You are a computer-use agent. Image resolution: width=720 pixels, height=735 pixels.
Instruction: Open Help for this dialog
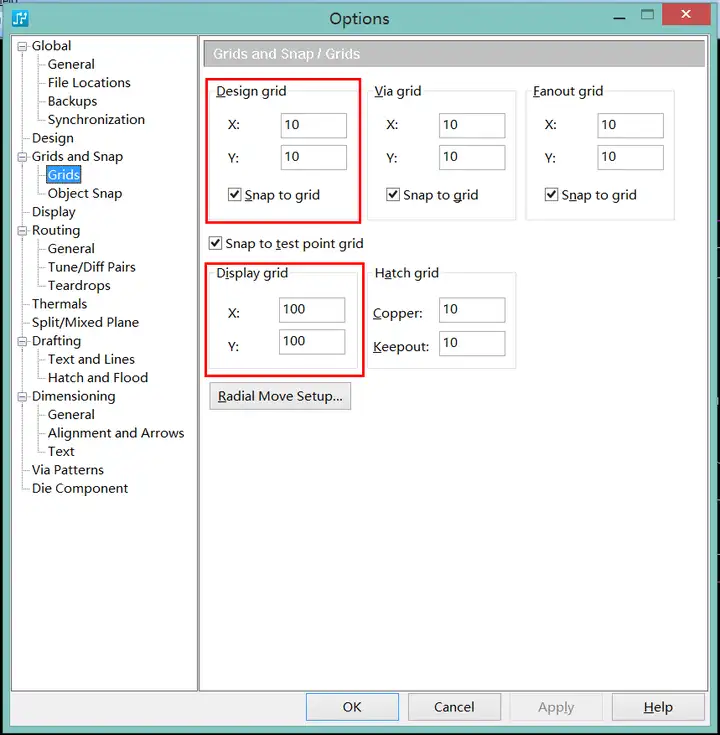pyautogui.click(x=658, y=707)
